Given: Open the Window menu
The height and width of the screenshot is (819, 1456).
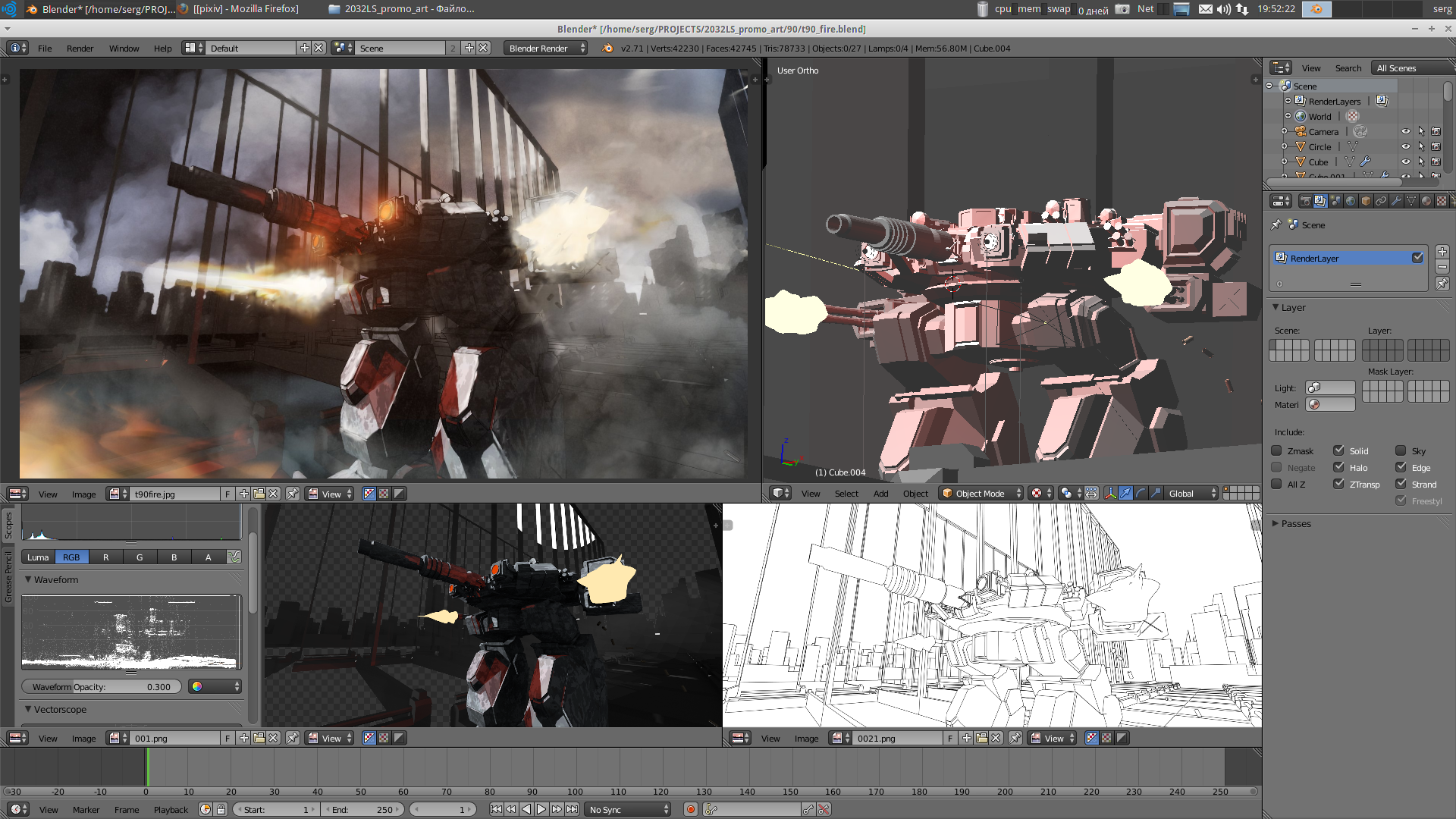Looking at the screenshot, I should click(x=124, y=49).
